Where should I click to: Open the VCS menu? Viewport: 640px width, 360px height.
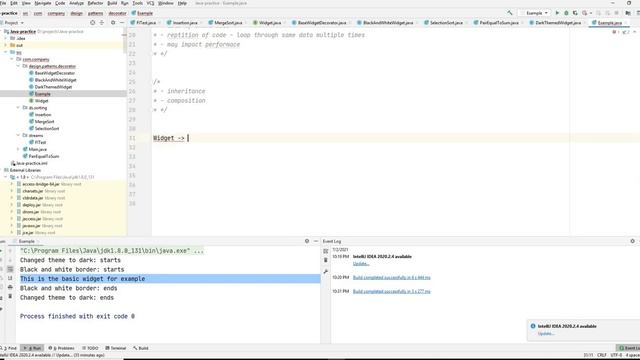pyautogui.click(x=150, y=3)
